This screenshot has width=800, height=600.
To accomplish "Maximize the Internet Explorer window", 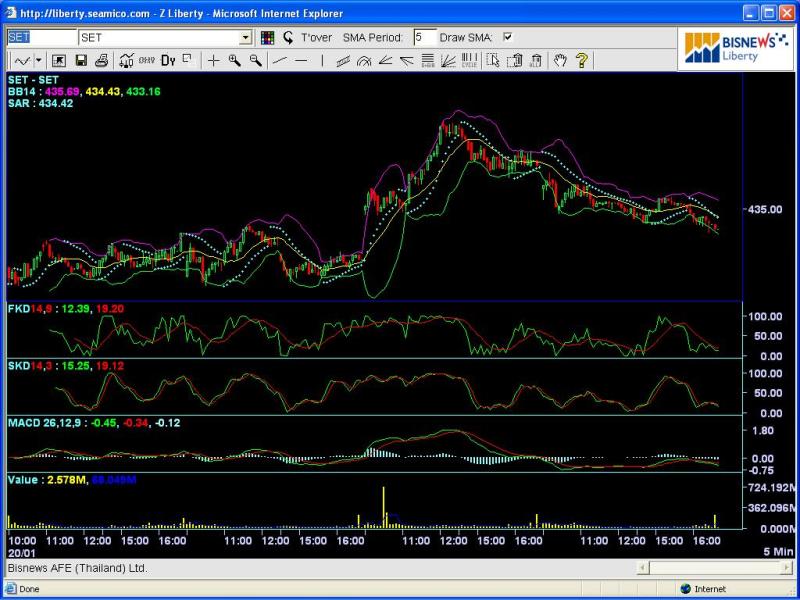I will (x=769, y=13).
